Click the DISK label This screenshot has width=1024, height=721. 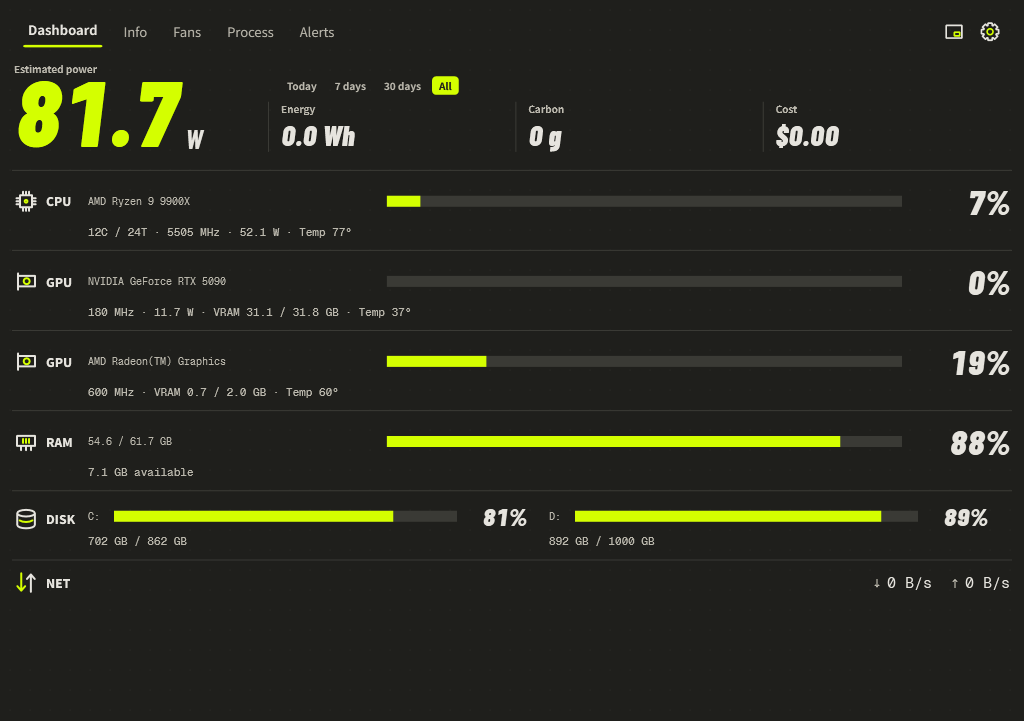click(61, 520)
